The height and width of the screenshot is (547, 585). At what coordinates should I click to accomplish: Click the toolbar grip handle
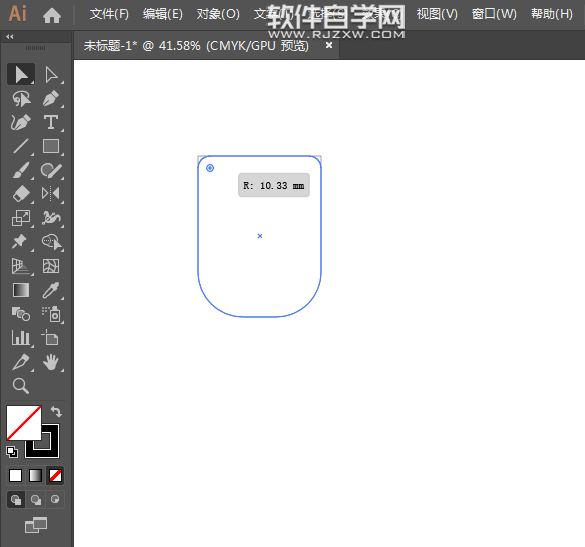[35, 48]
